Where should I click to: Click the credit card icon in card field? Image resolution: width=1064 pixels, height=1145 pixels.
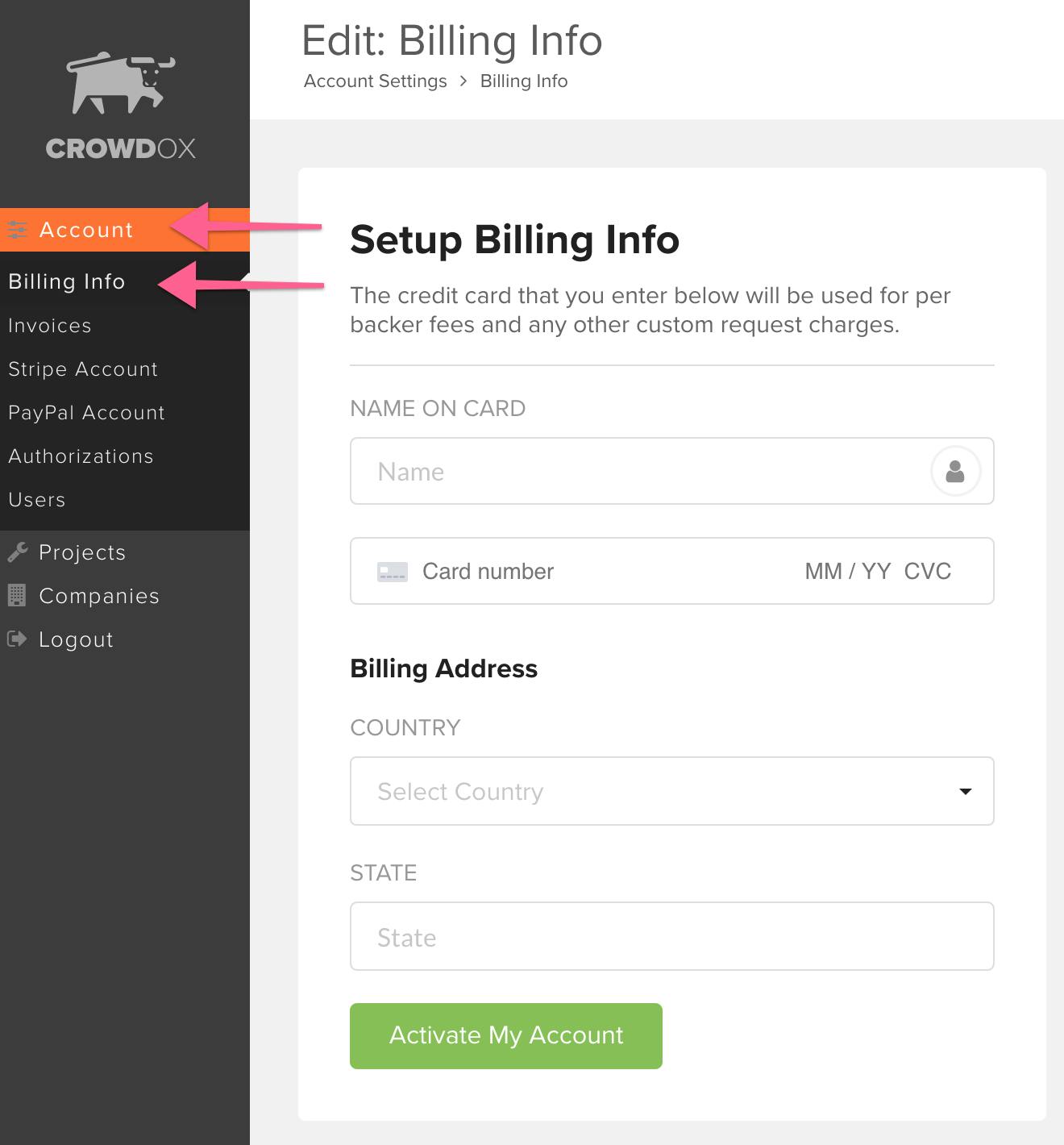[393, 572]
